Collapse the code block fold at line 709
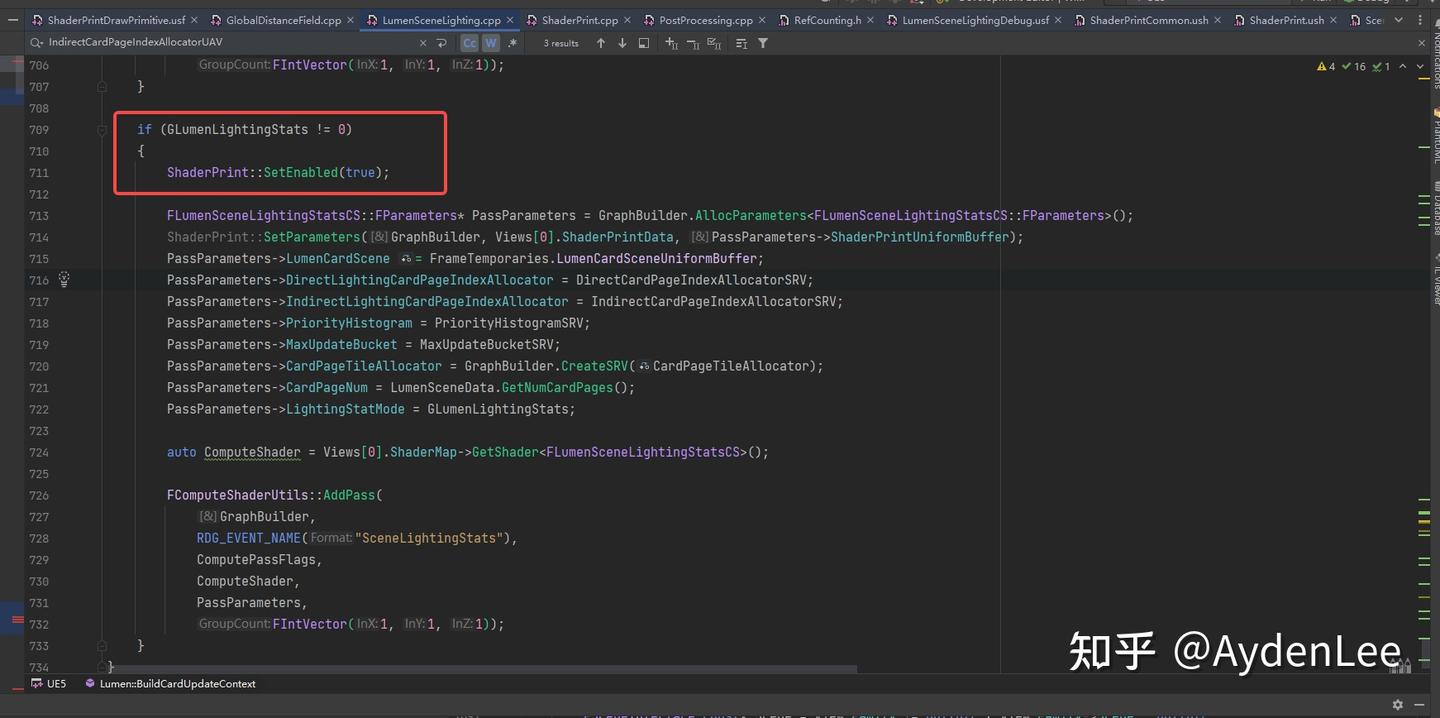The image size is (1440, 718). pyautogui.click(x=102, y=130)
